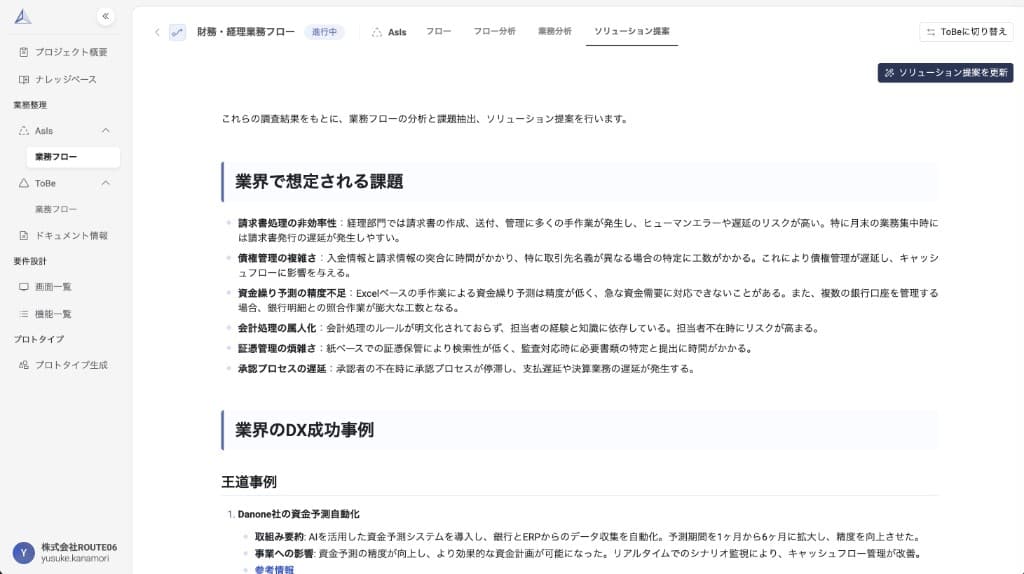1024x574 pixels.
Task: Open the フロー tab
Action: coord(438,31)
